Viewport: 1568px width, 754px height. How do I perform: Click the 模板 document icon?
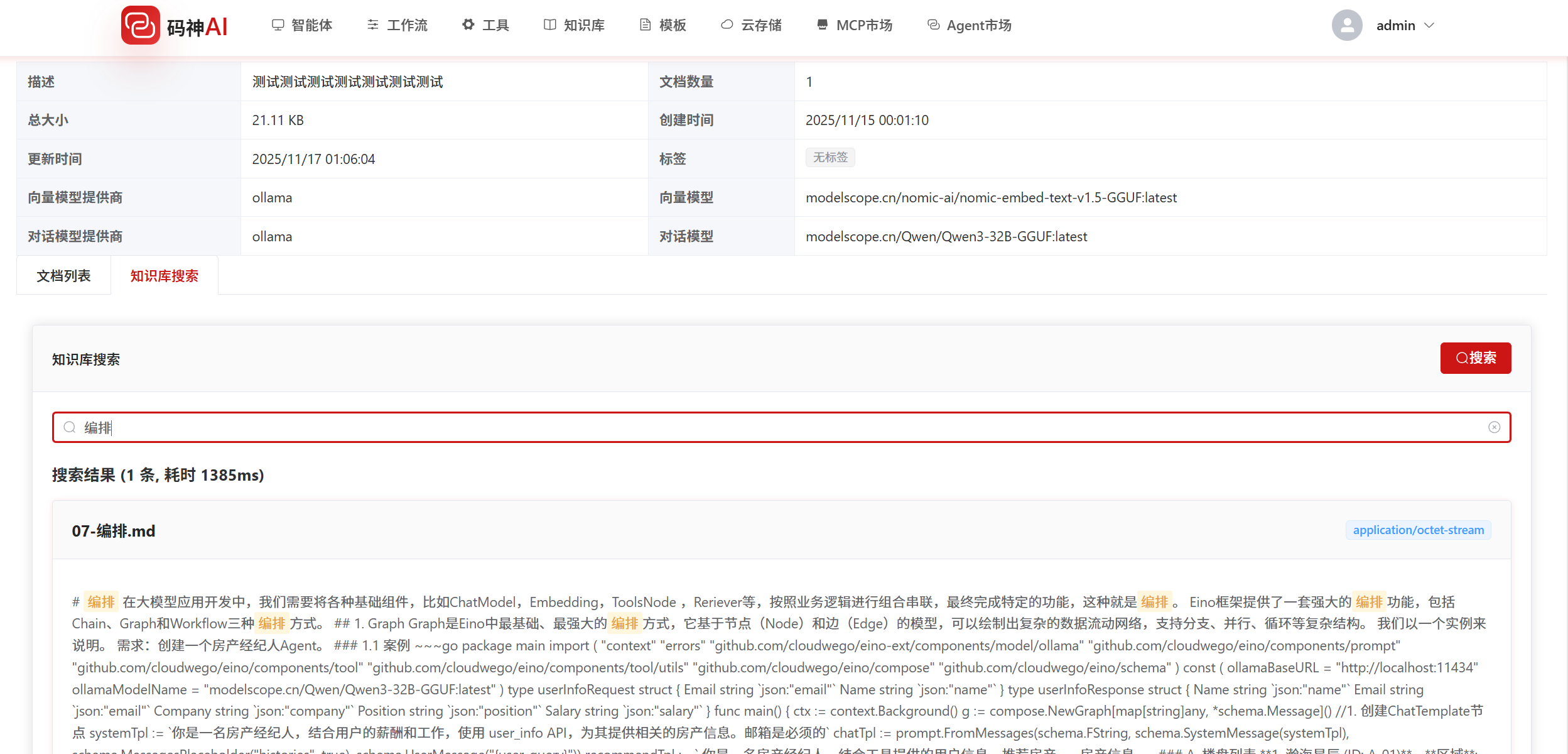click(645, 25)
